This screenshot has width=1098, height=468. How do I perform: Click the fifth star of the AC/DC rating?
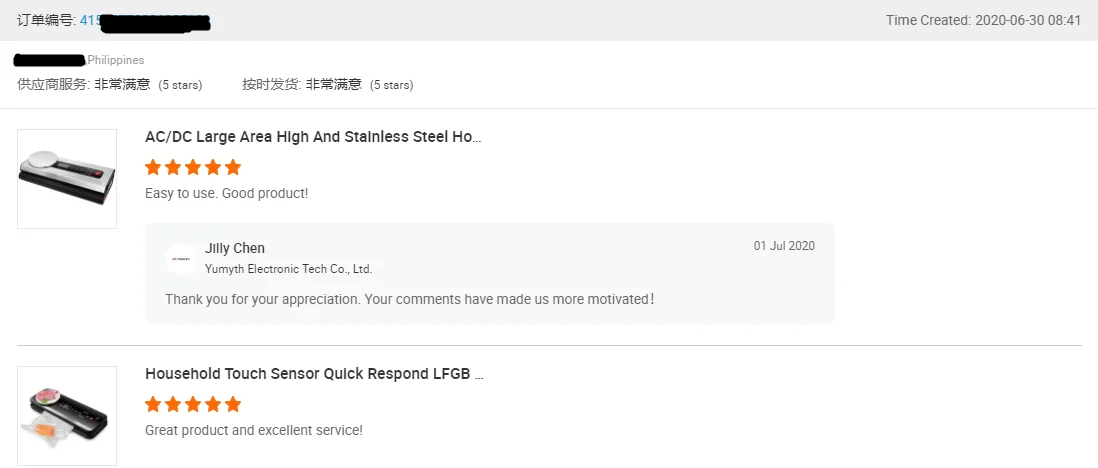coord(233,167)
